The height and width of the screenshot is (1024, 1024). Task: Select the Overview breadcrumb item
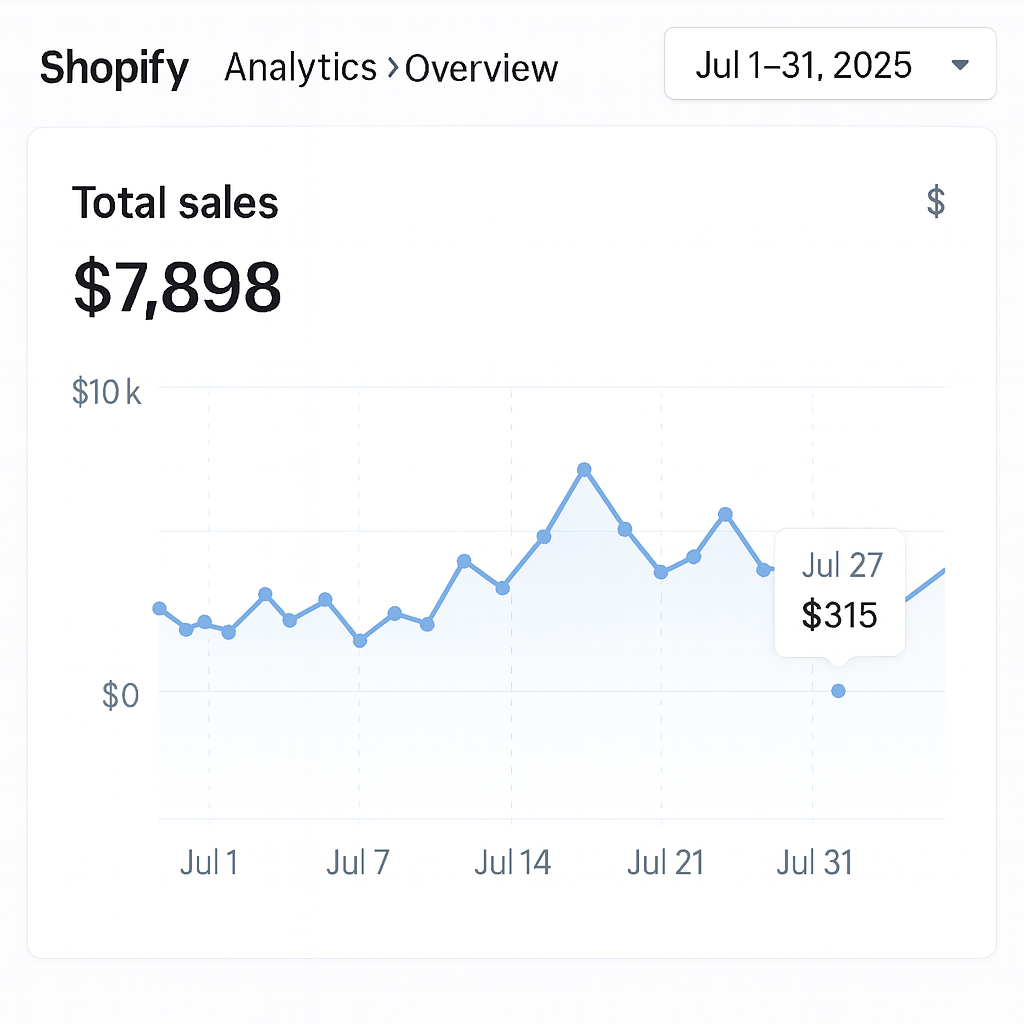482,68
